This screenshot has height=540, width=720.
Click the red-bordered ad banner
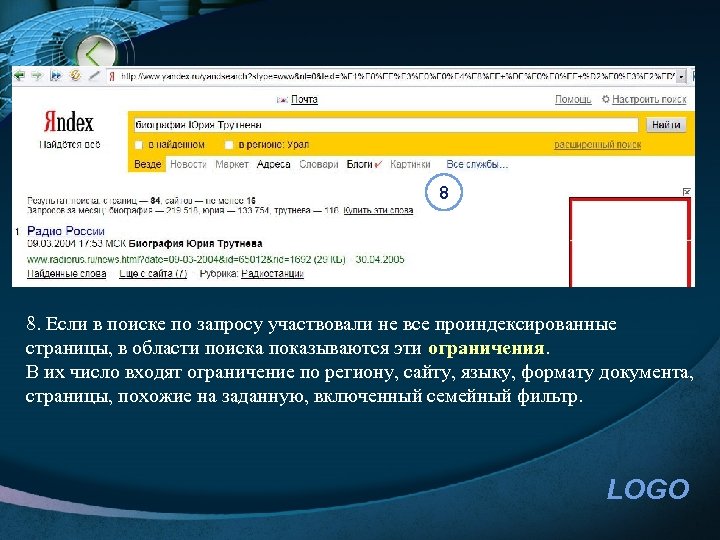click(x=630, y=242)
